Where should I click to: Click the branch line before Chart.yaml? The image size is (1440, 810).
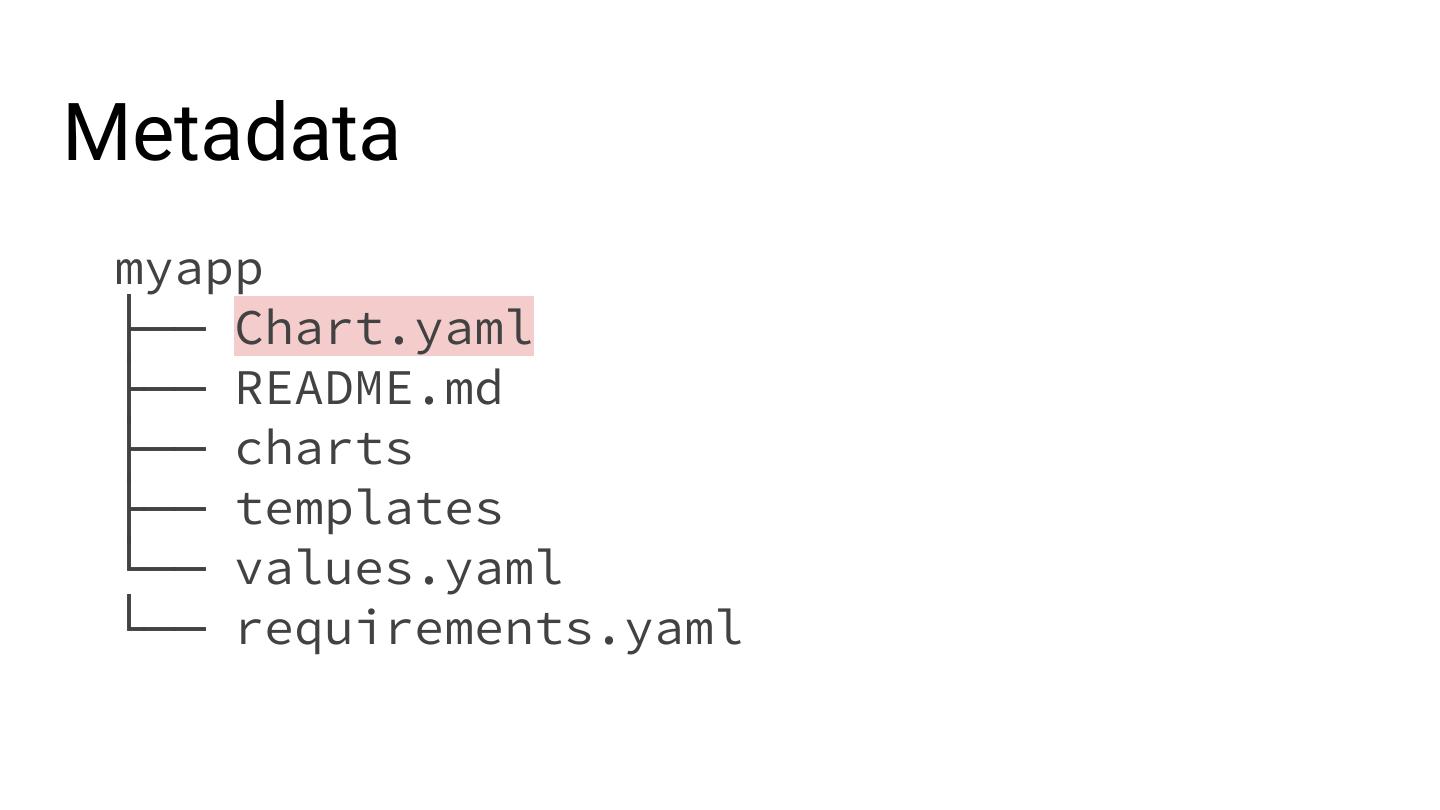click(167, 328)
